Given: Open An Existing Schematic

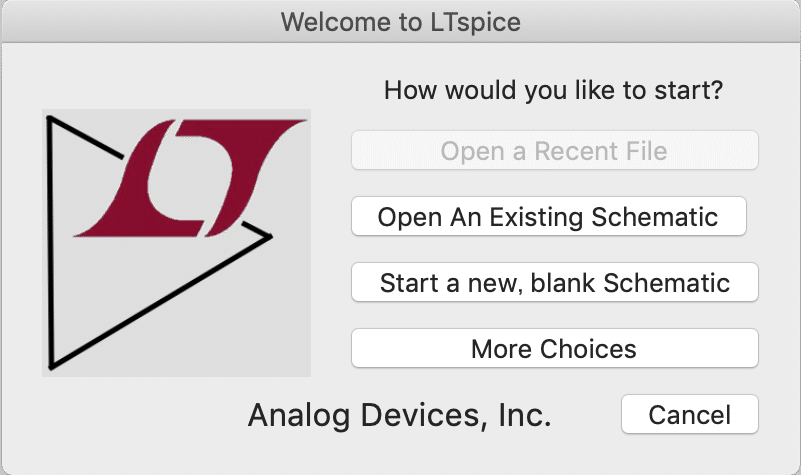Looking at the screenshot, I should 548,217.
